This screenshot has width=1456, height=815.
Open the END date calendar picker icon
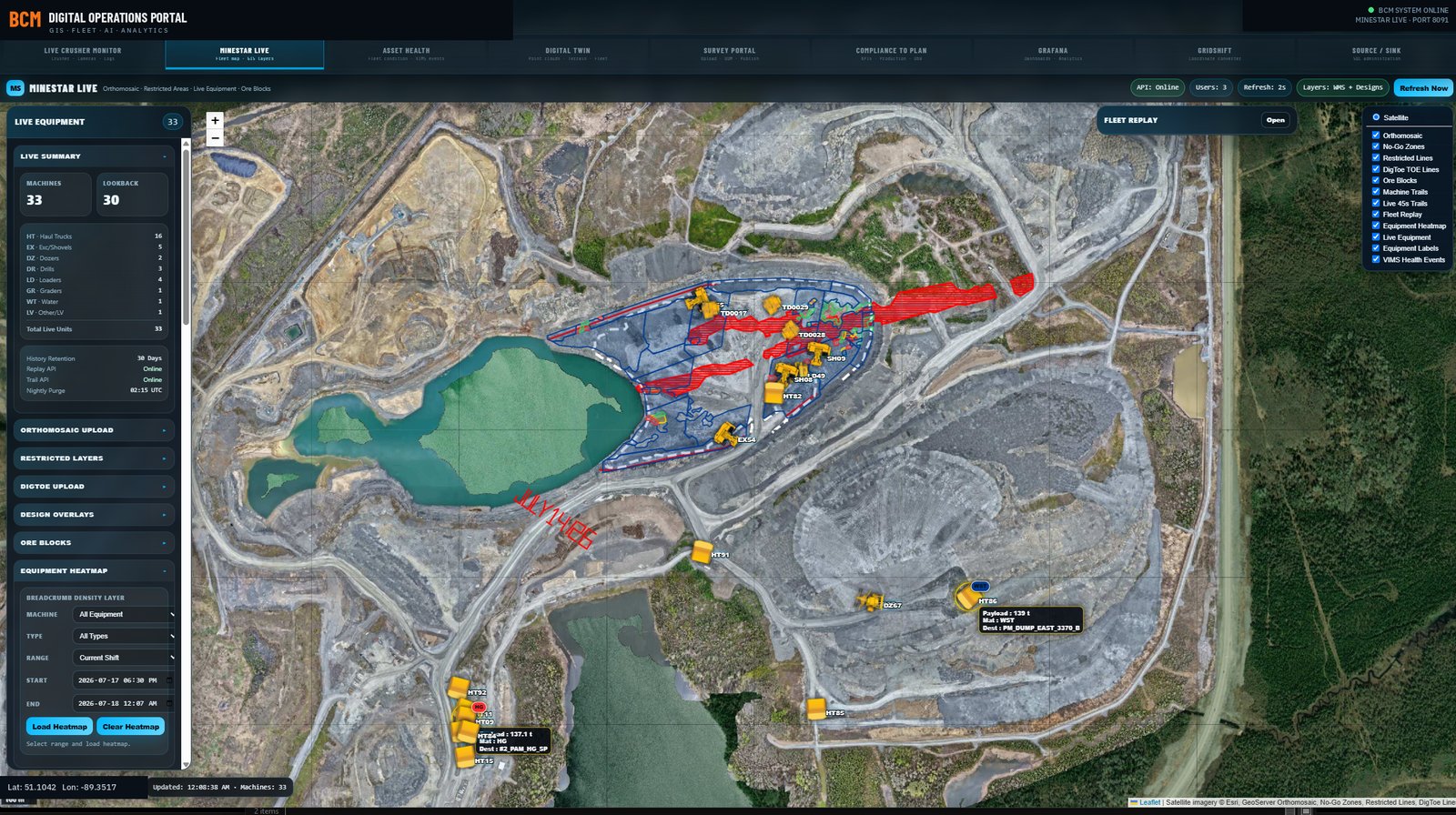(169, 703)
